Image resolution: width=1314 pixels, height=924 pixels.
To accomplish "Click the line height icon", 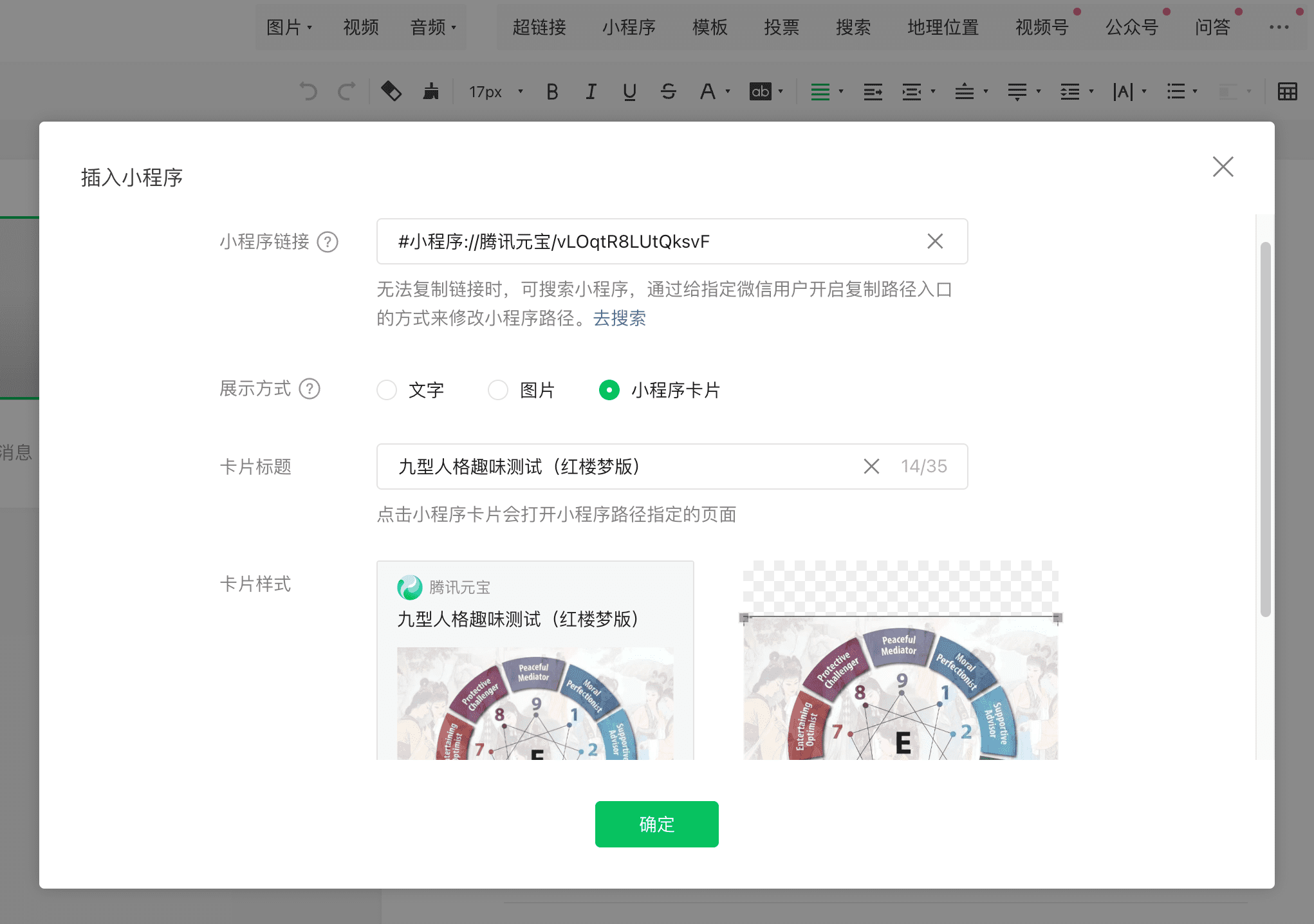I will pyautogui.click(x=1070, y=92).
